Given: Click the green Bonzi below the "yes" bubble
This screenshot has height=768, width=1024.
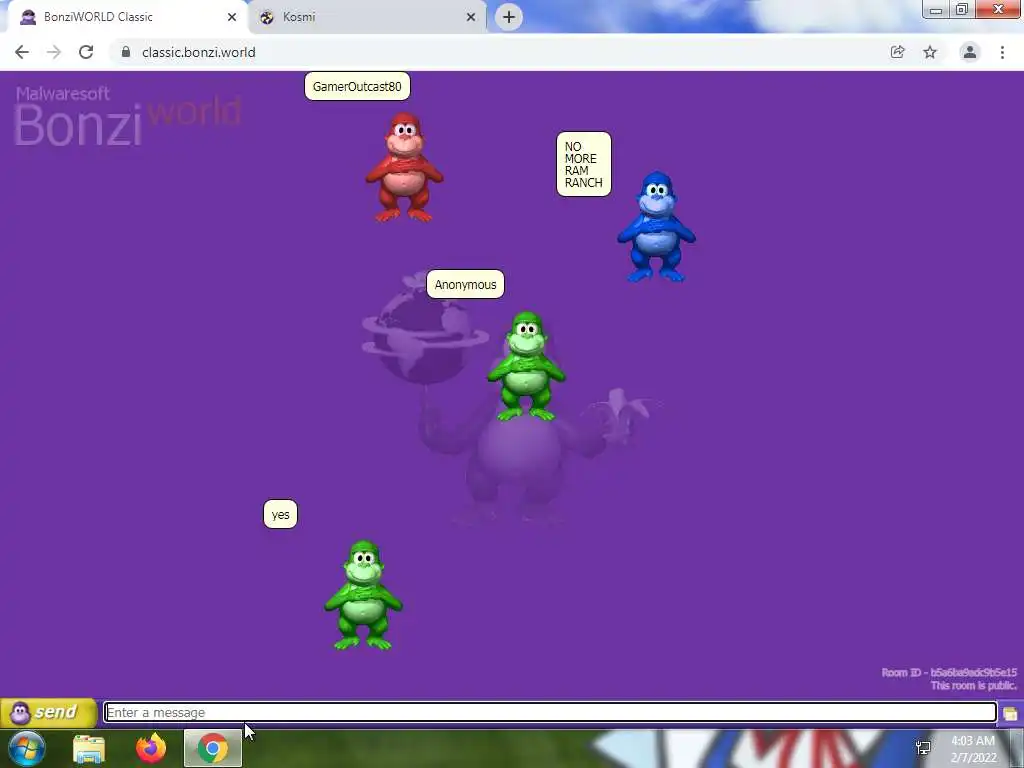Looking at the screenshot, I should 364,595.
